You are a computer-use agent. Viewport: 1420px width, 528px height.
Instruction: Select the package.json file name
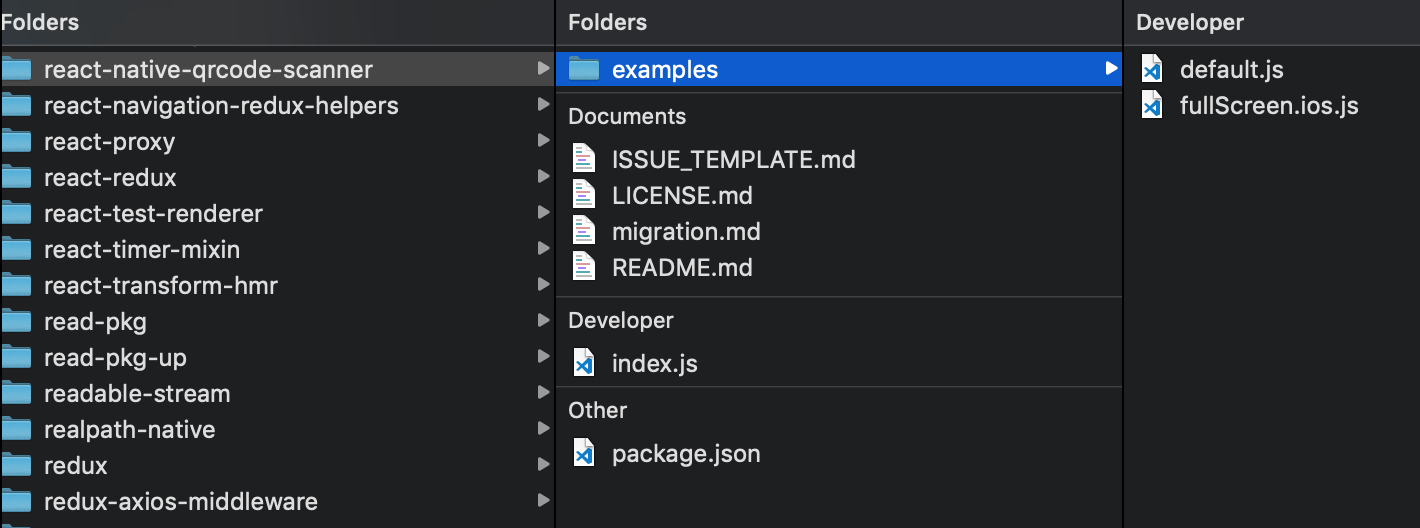(x=686, y=454)
